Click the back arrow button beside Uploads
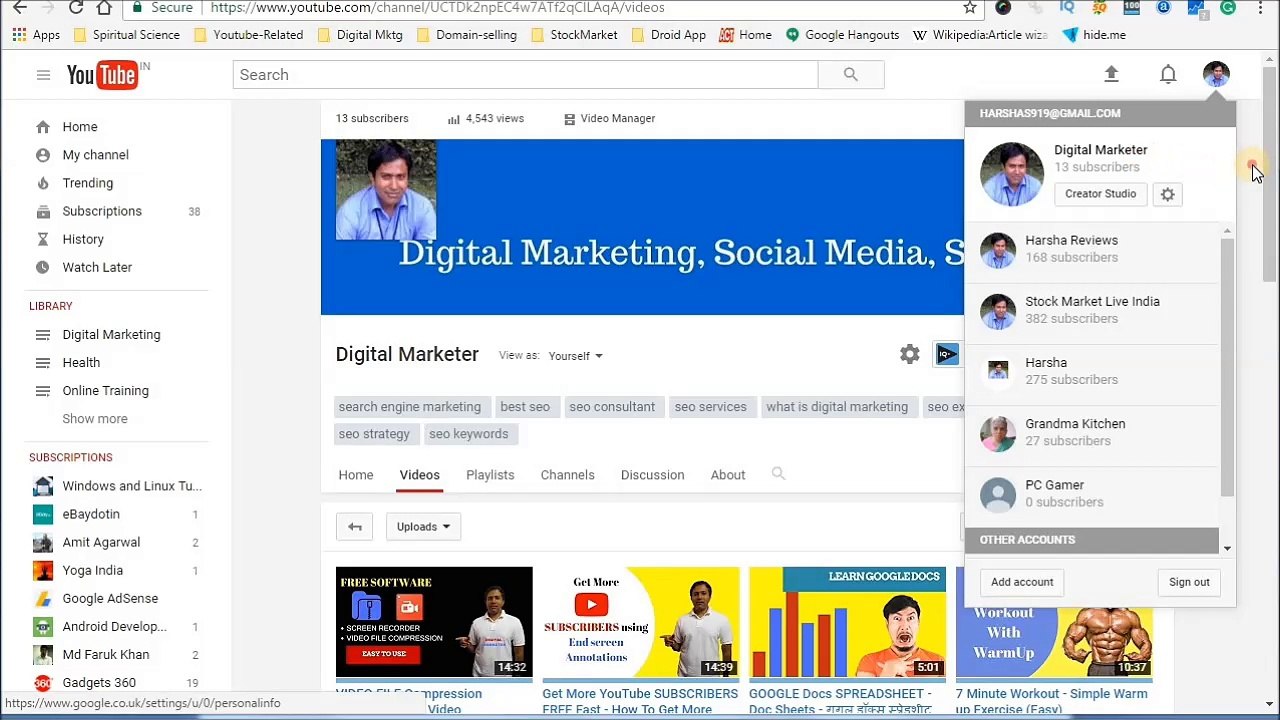Image resolution: width=1280 pixels, height=720 pixels. [354, 527]
